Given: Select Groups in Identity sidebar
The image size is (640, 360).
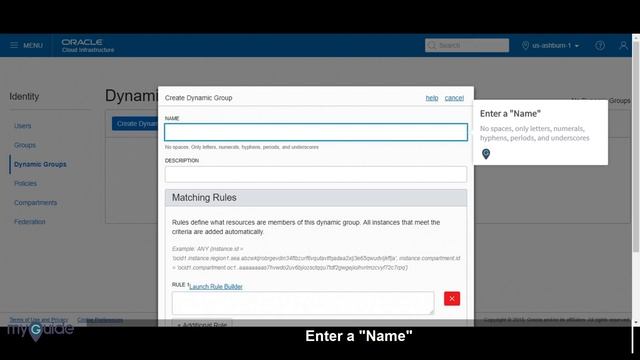Looking at the screenshot, I should click(25, 145).
